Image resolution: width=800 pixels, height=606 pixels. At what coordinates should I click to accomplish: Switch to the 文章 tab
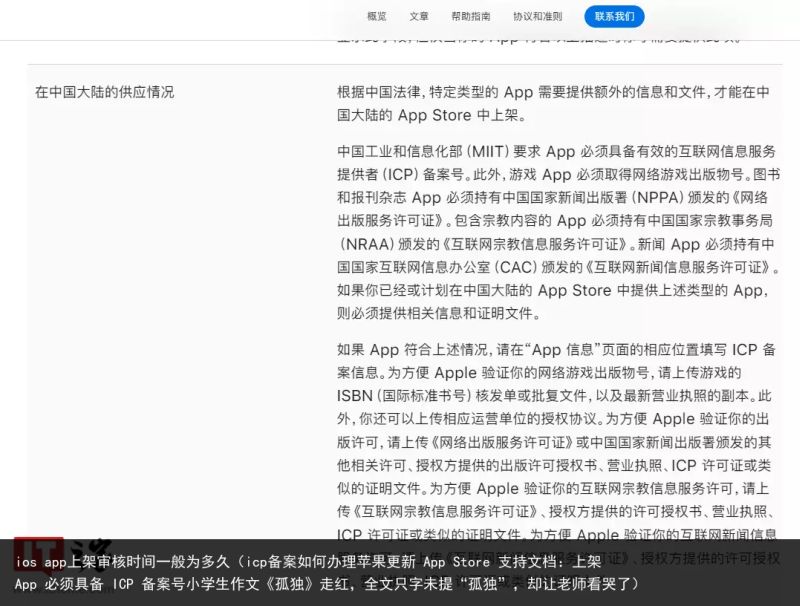tap(419, 16)
